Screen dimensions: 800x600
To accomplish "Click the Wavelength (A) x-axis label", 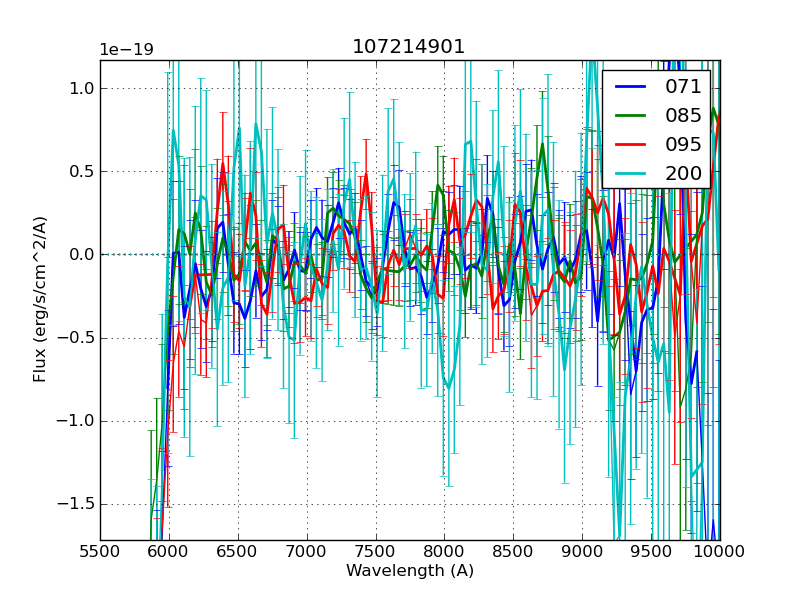I will pyautogui.click(x=410, y=571).
